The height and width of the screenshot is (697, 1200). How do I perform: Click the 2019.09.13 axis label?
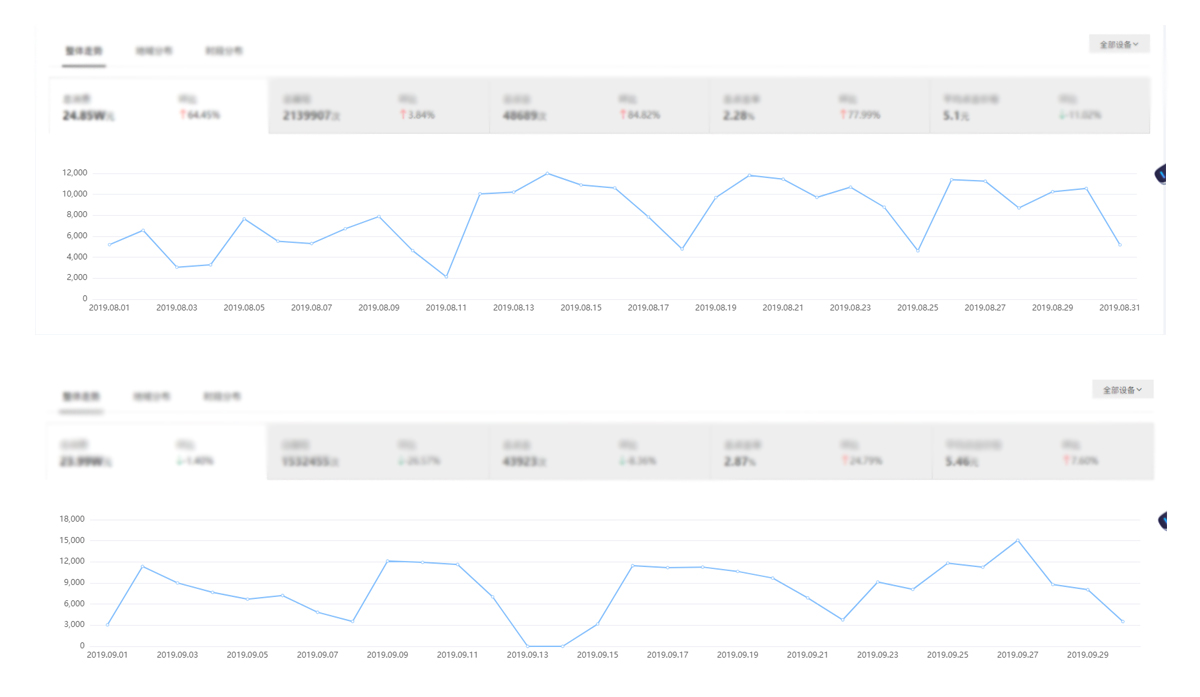[527, 655]
